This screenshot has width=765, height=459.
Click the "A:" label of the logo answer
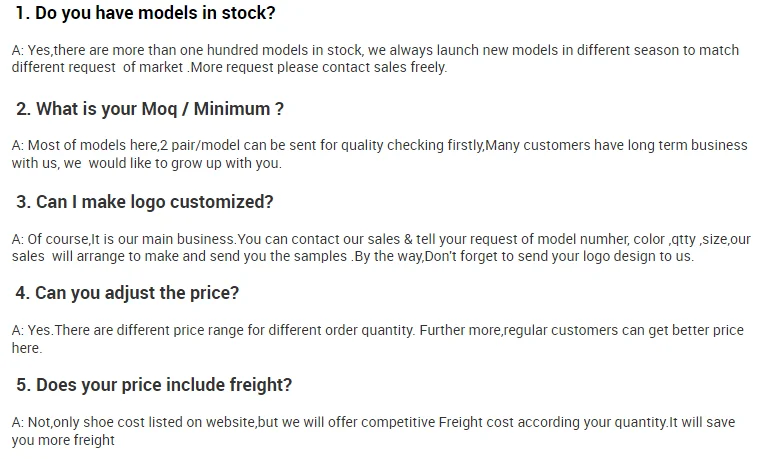click(17, 240)
